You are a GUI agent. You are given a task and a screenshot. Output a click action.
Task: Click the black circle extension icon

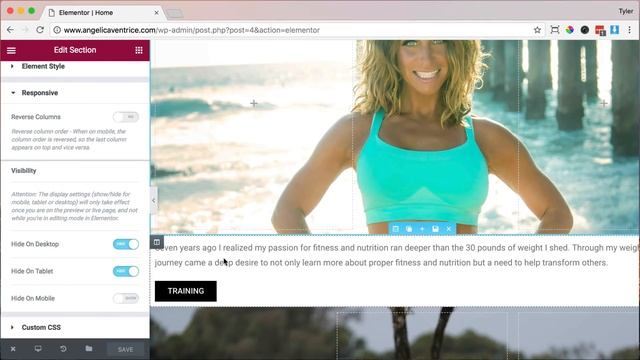(585, 30)
